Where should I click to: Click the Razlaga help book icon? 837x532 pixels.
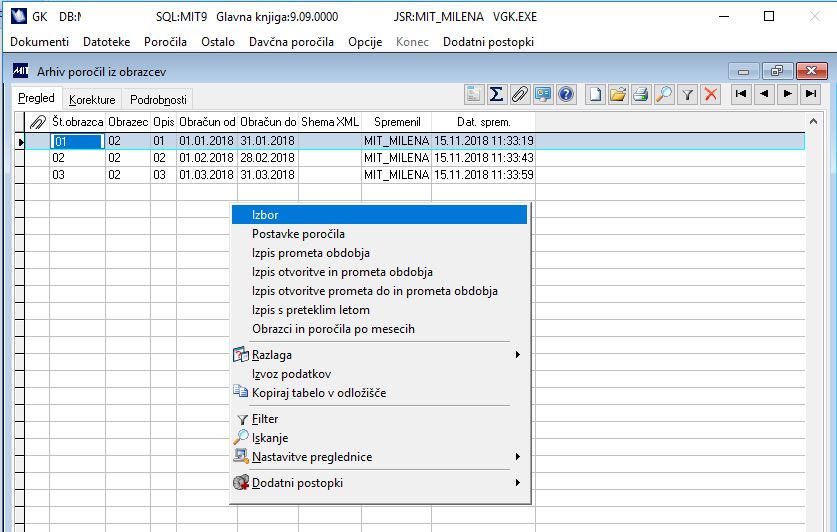click(241, 355)
